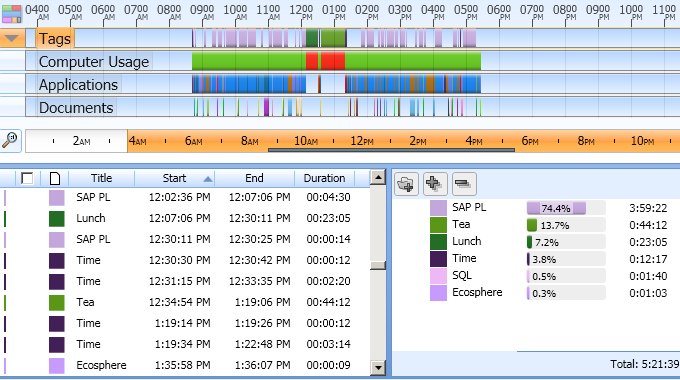
Task: Click the Total: 5:21:39 summary text
Action: [x=645, y=364]
